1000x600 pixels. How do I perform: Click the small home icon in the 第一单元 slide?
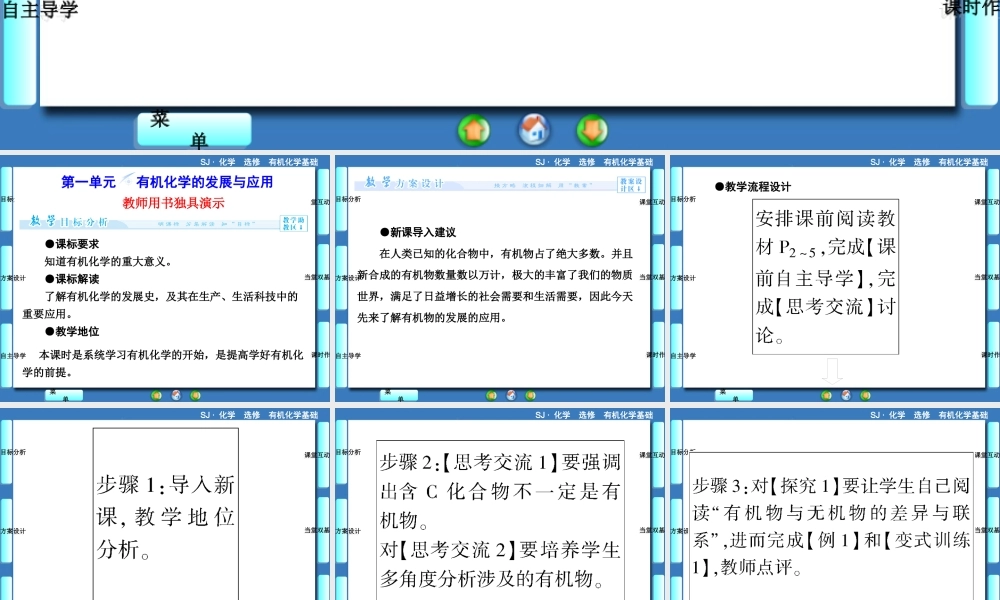click(x=176, y=395)
